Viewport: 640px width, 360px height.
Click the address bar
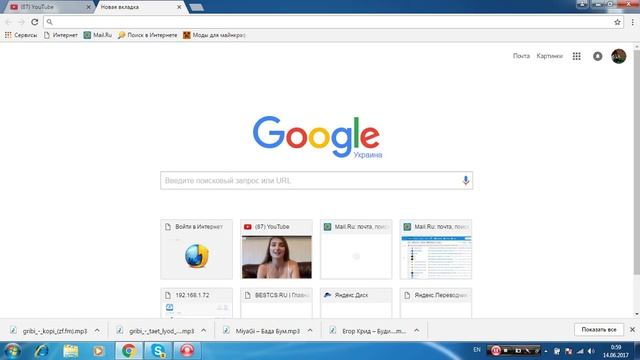point(333,22)
